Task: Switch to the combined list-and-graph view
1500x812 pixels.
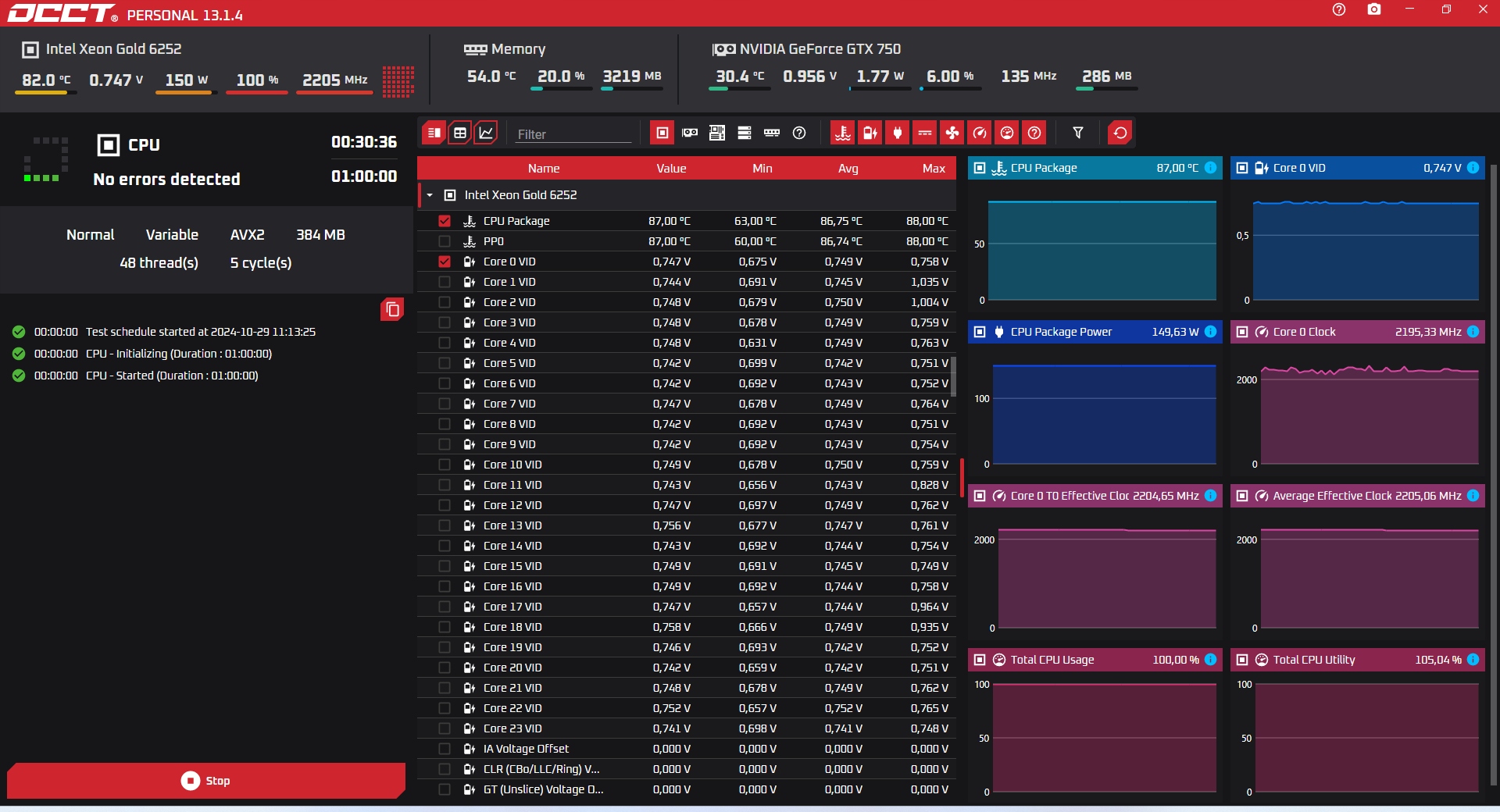Action: 434,133
